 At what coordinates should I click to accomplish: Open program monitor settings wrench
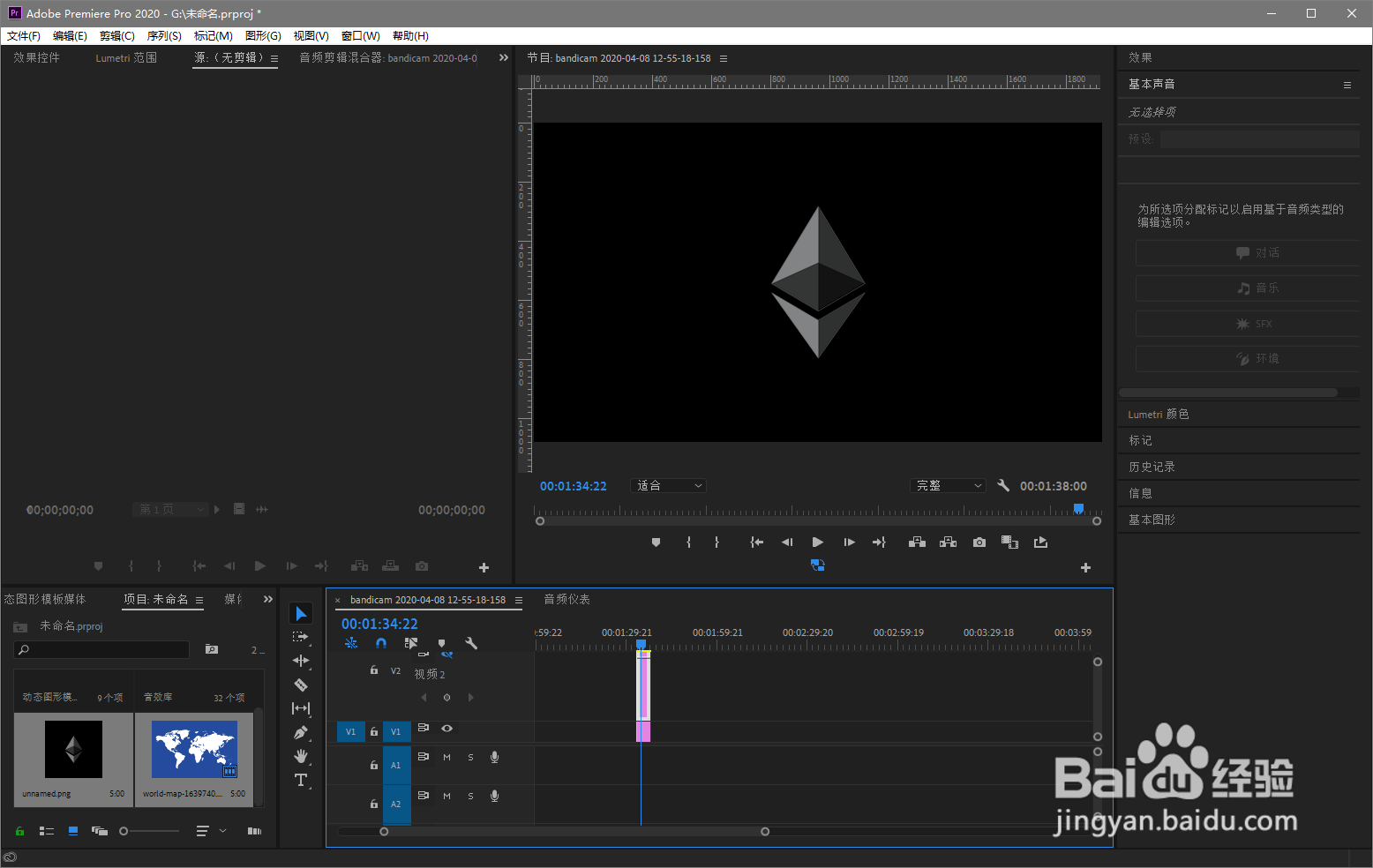(1003, 485)
